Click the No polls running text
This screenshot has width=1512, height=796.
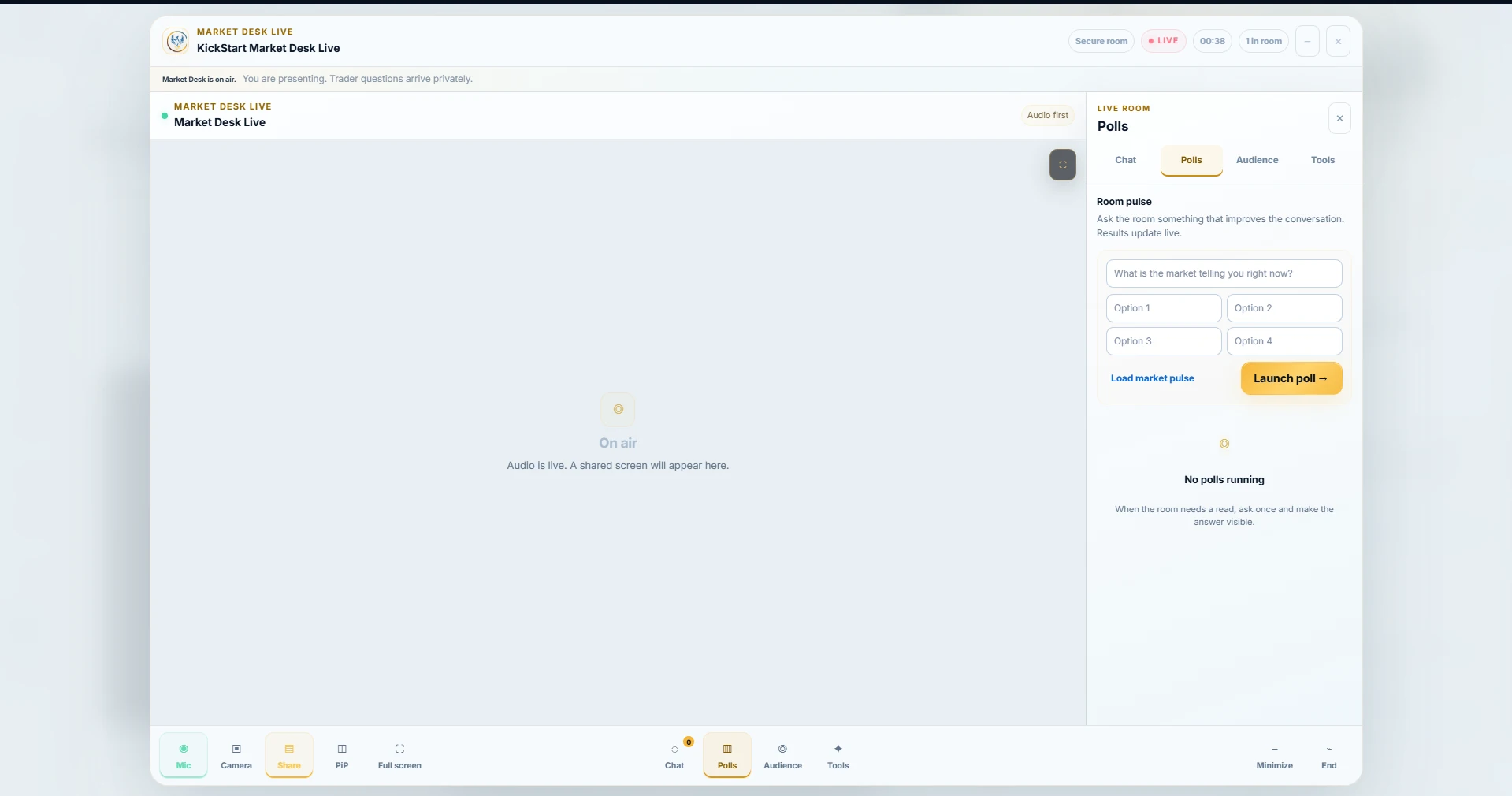[1224, 479]
